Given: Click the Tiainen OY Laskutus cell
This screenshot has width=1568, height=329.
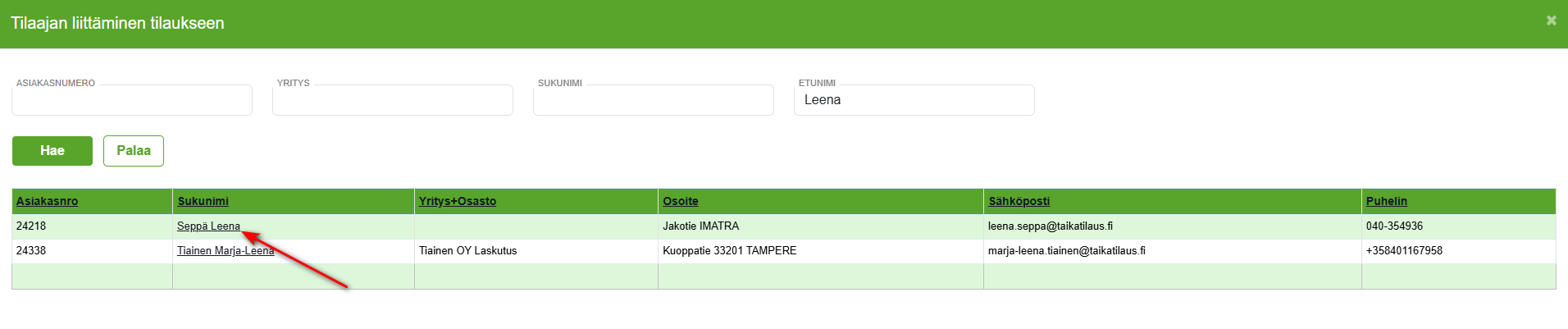Looking at the screenshot, I should coord(467,251).
